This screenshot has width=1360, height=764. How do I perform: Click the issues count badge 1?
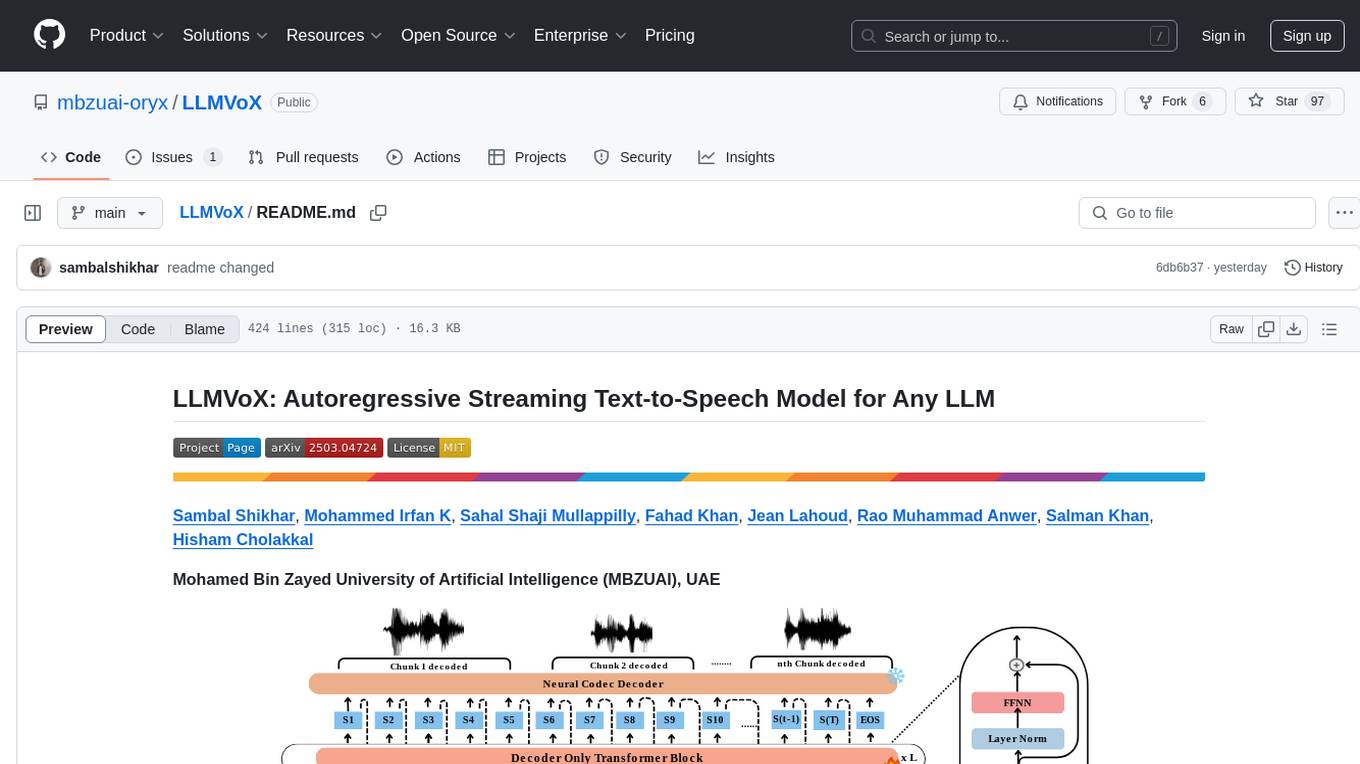point(212,157)
